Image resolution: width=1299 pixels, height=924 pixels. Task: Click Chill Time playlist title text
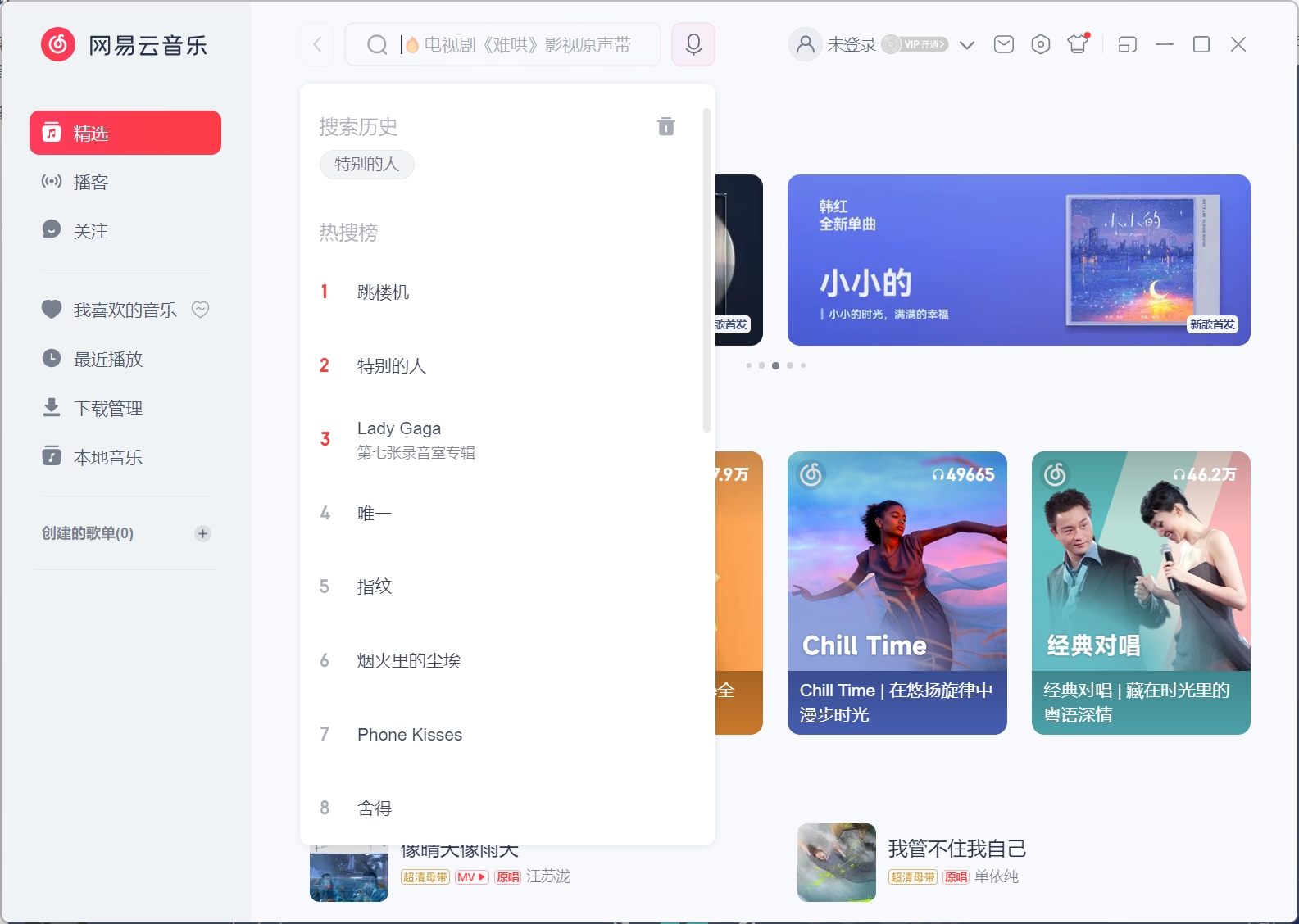click(896, 702)
